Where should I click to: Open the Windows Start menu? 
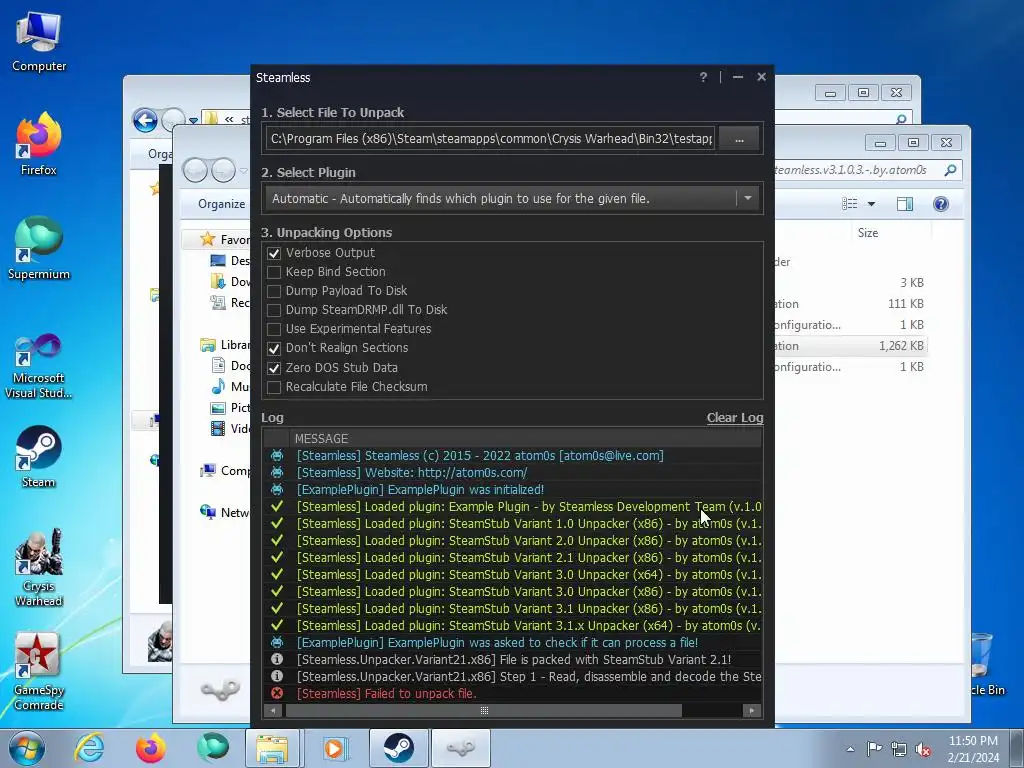(27, 748)
